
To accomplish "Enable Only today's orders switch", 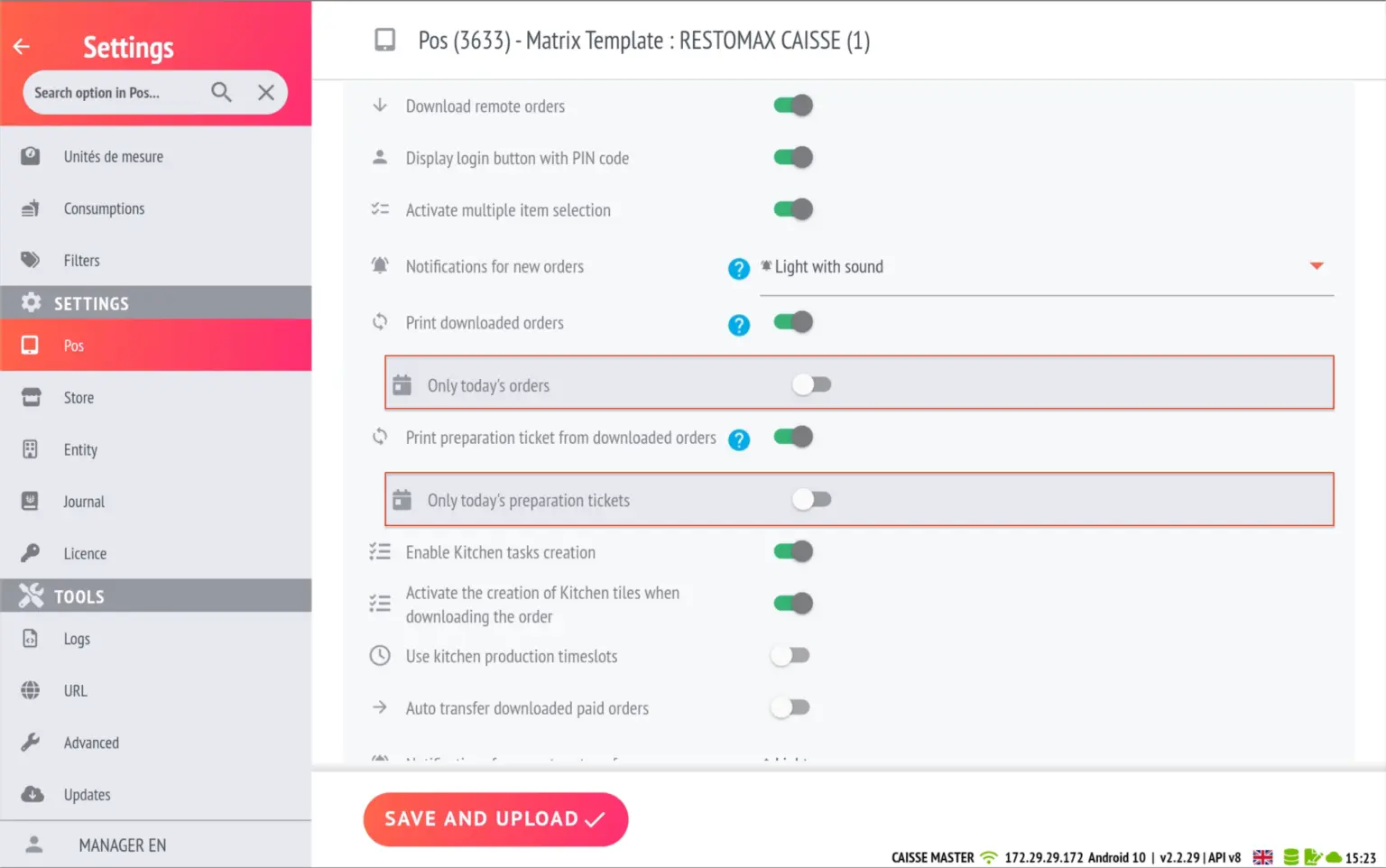I will click(x=811, y=385).
